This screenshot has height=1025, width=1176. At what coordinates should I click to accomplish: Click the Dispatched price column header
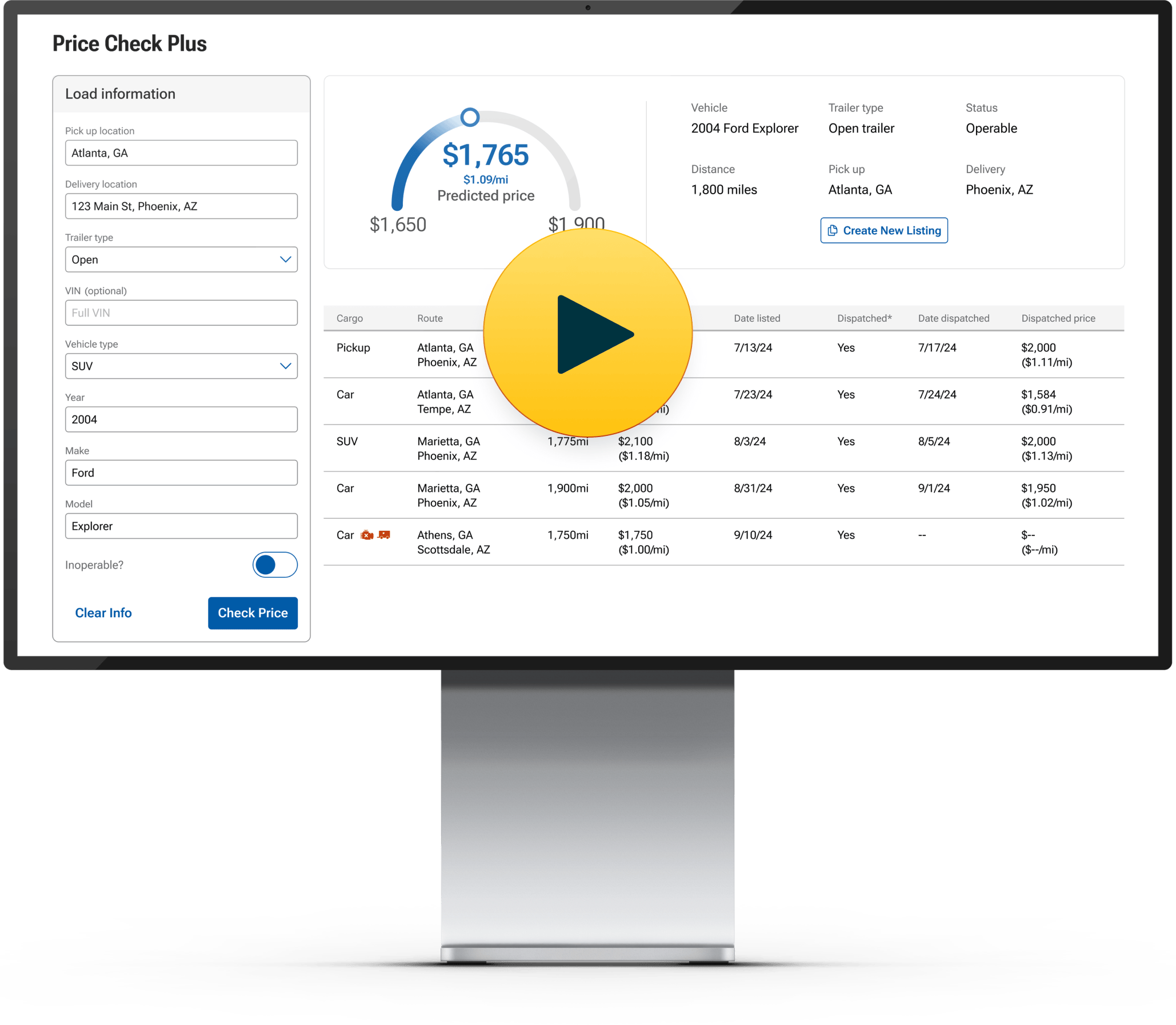tap(1058, 319)
